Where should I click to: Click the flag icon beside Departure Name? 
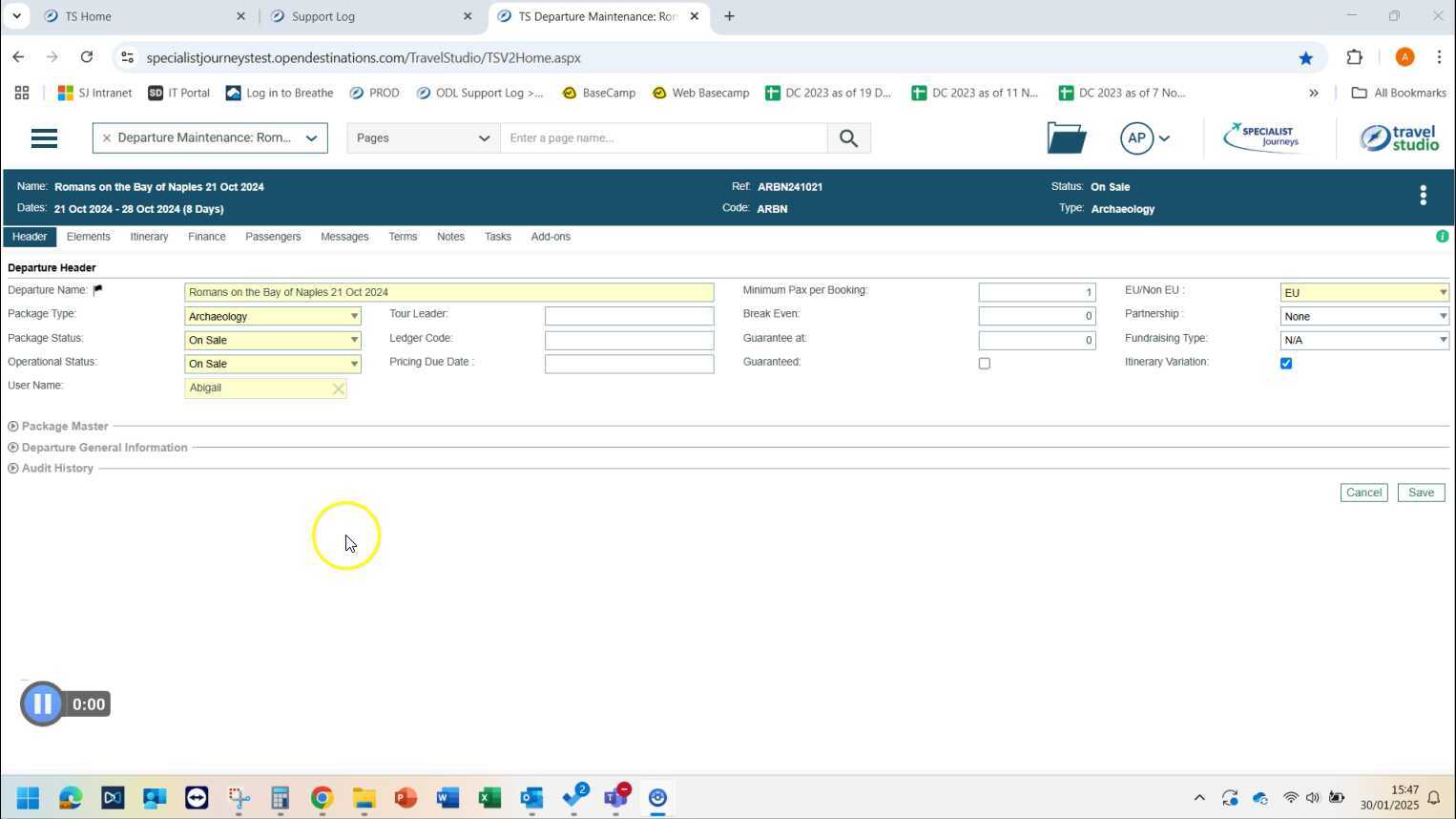[x=97, y=290]
